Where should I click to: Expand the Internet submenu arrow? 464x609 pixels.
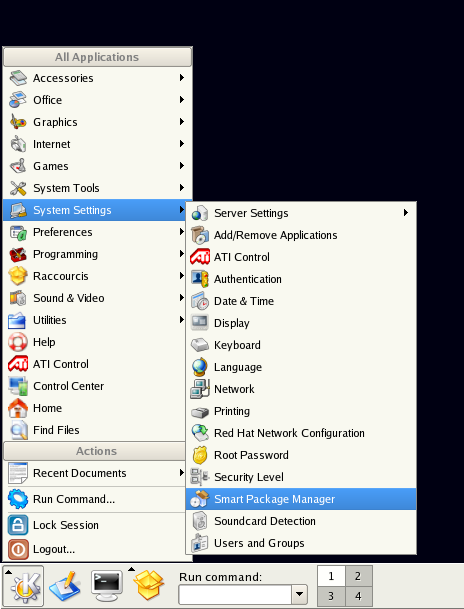point(181,144)
